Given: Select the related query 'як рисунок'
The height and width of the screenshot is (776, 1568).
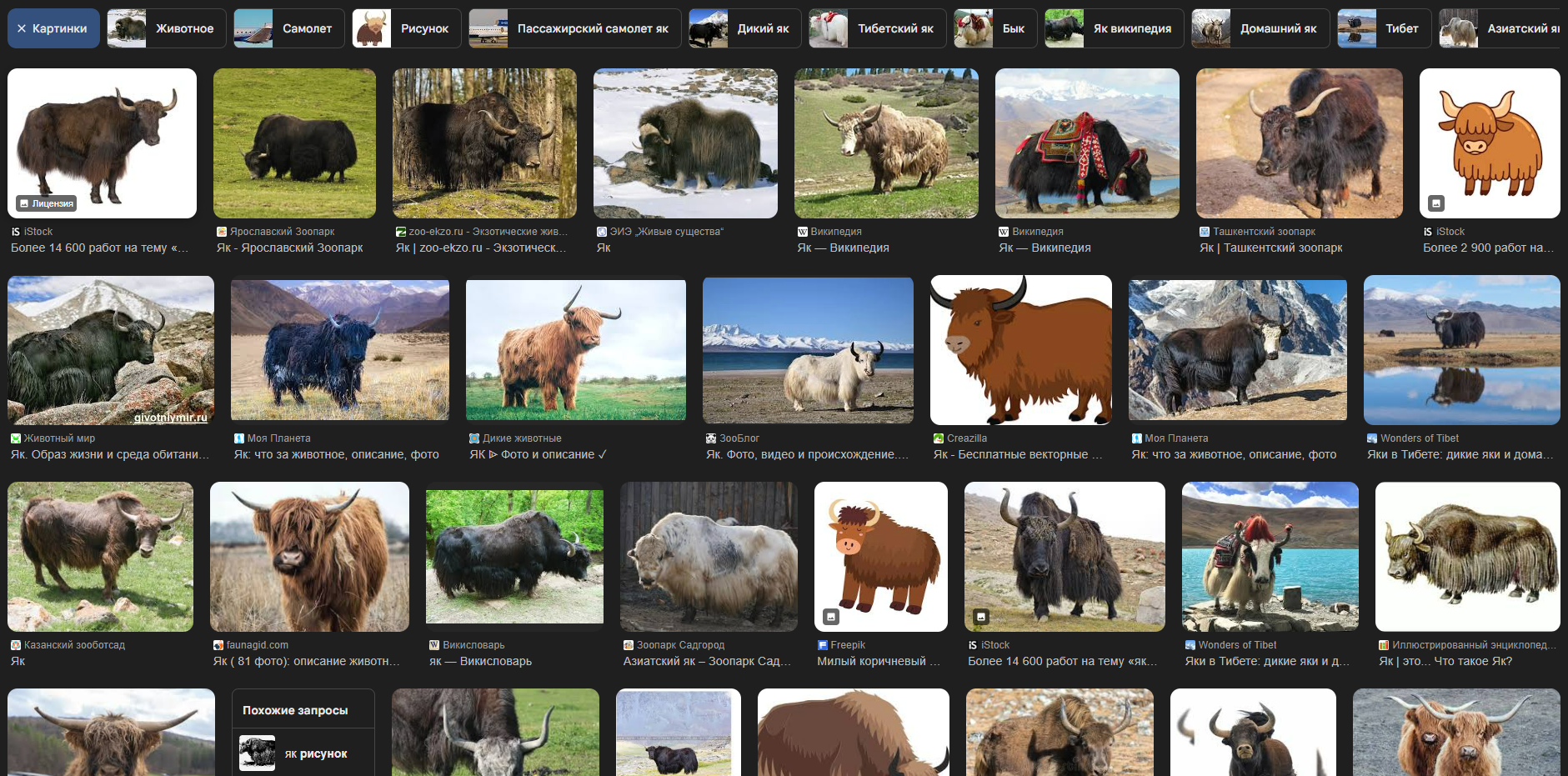Looking at the screenshot, I should click(x=303, y=753).
